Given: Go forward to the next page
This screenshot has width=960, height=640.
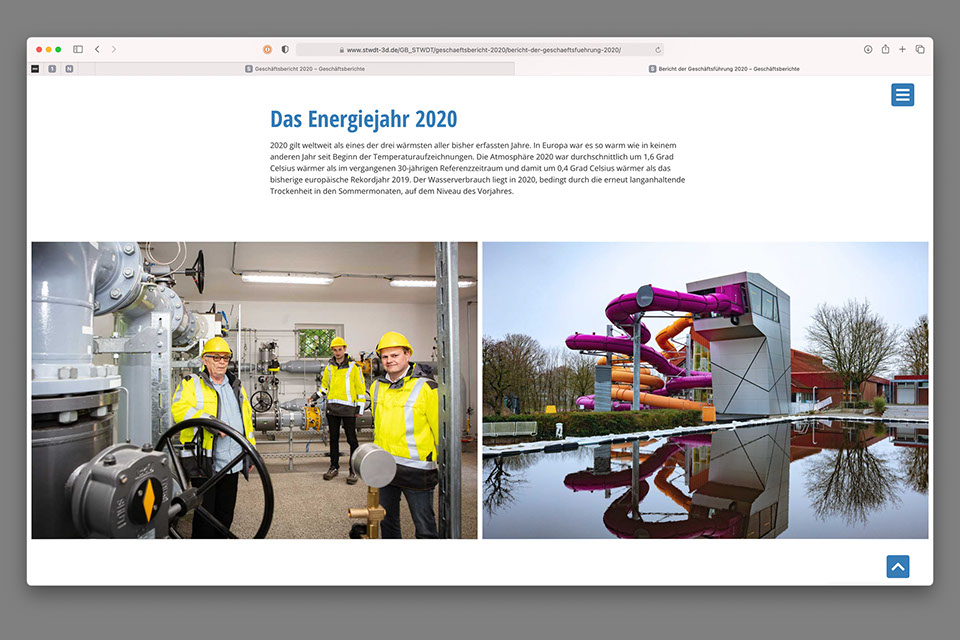Looking at the screenshot, I should tap(113, 49).
